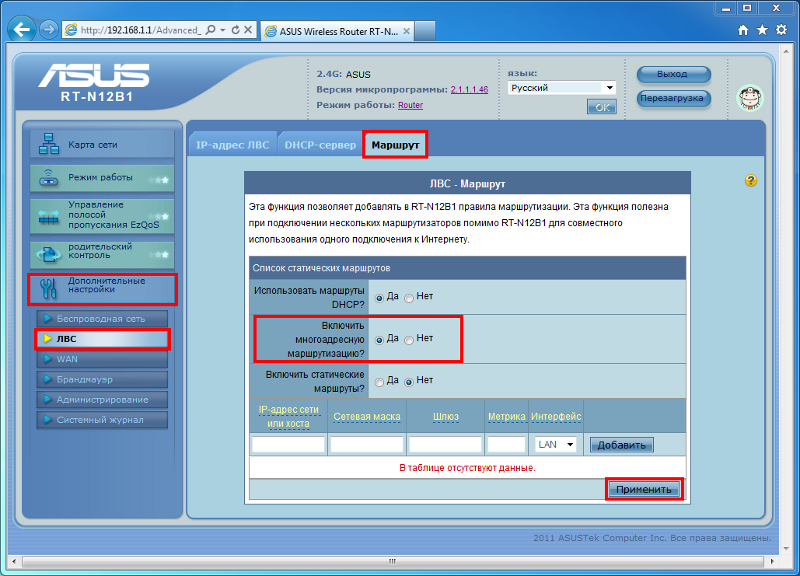This screenshot has height=576, width=800.
Task: Open browser favorites star icon
Action: [x=765, y=30]
